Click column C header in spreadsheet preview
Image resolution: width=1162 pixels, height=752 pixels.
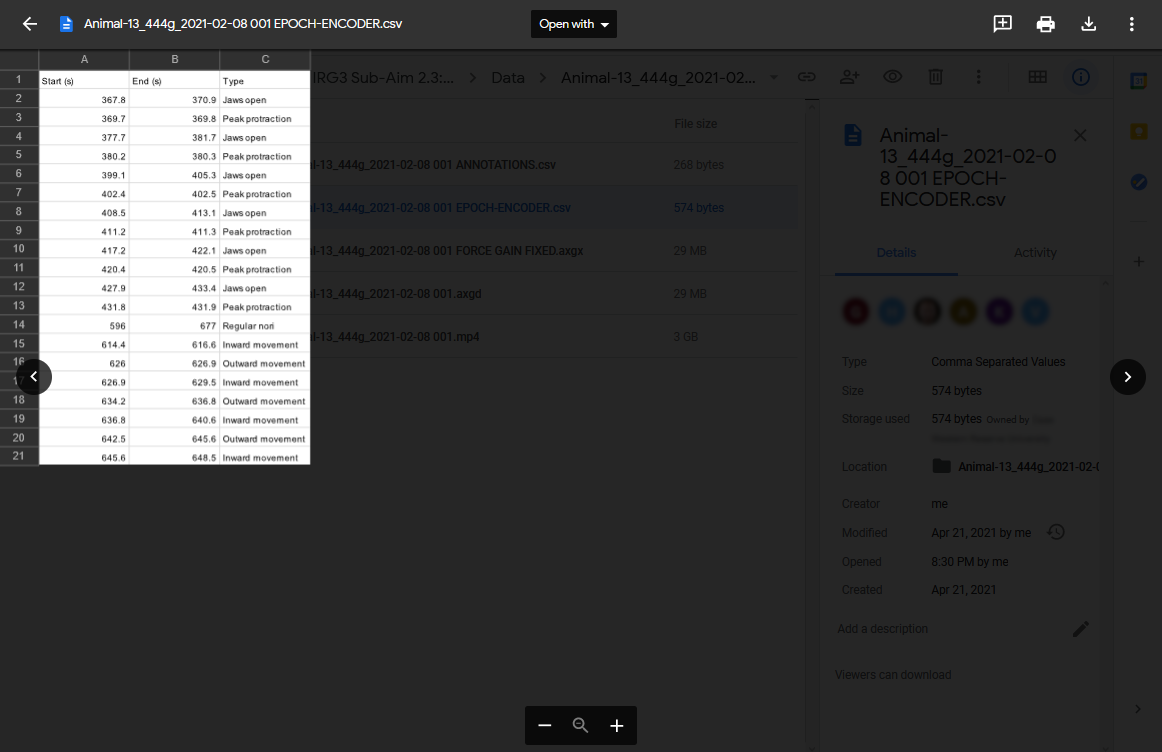265,59
